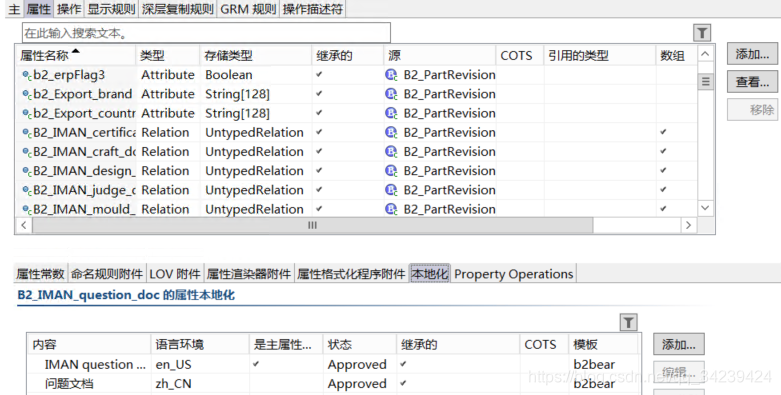Click the inherited checkmark for B2_IMAN_judge_
Screen dimensions: 781x395
click(319, 189)
